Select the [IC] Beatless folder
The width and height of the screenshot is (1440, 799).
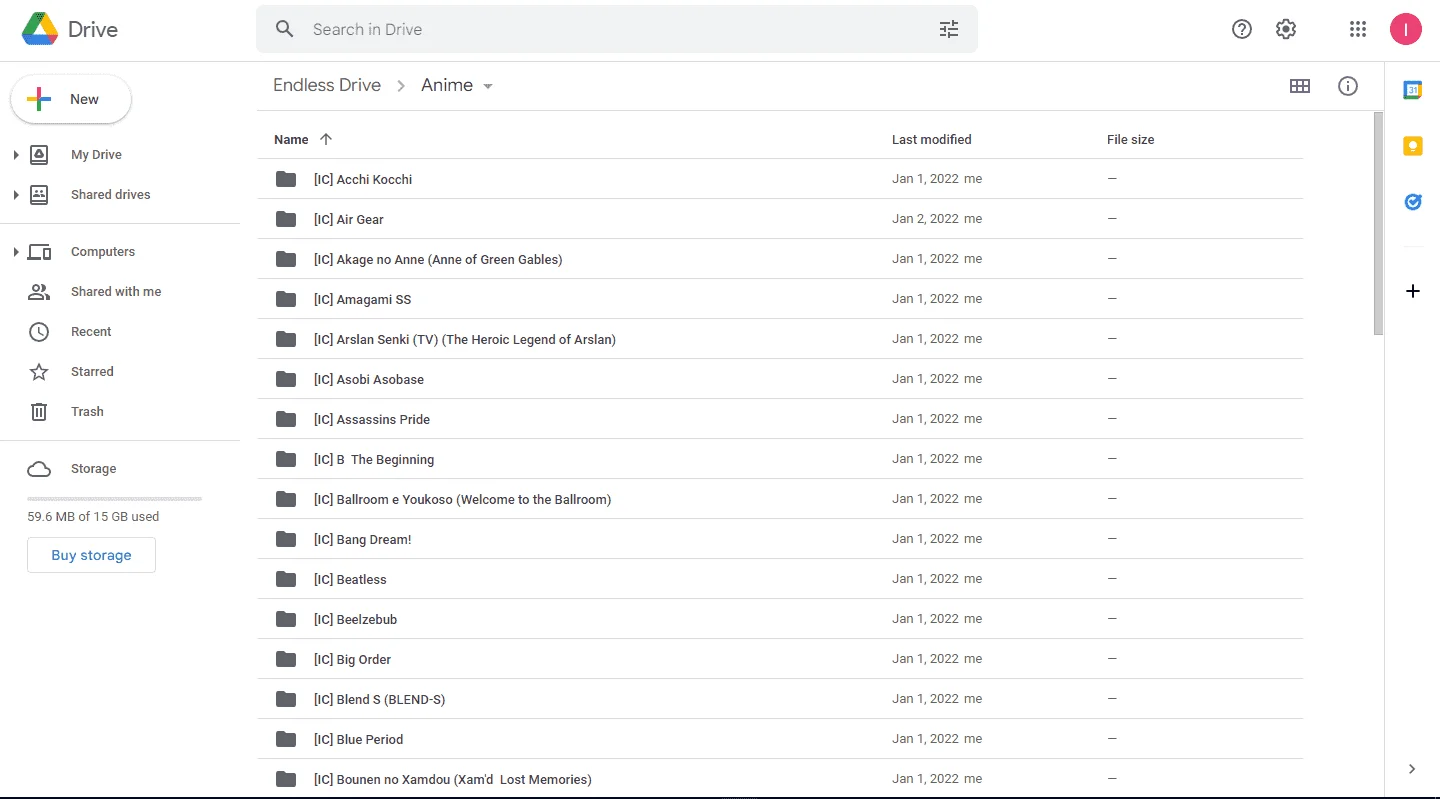(x=780, y=579)
